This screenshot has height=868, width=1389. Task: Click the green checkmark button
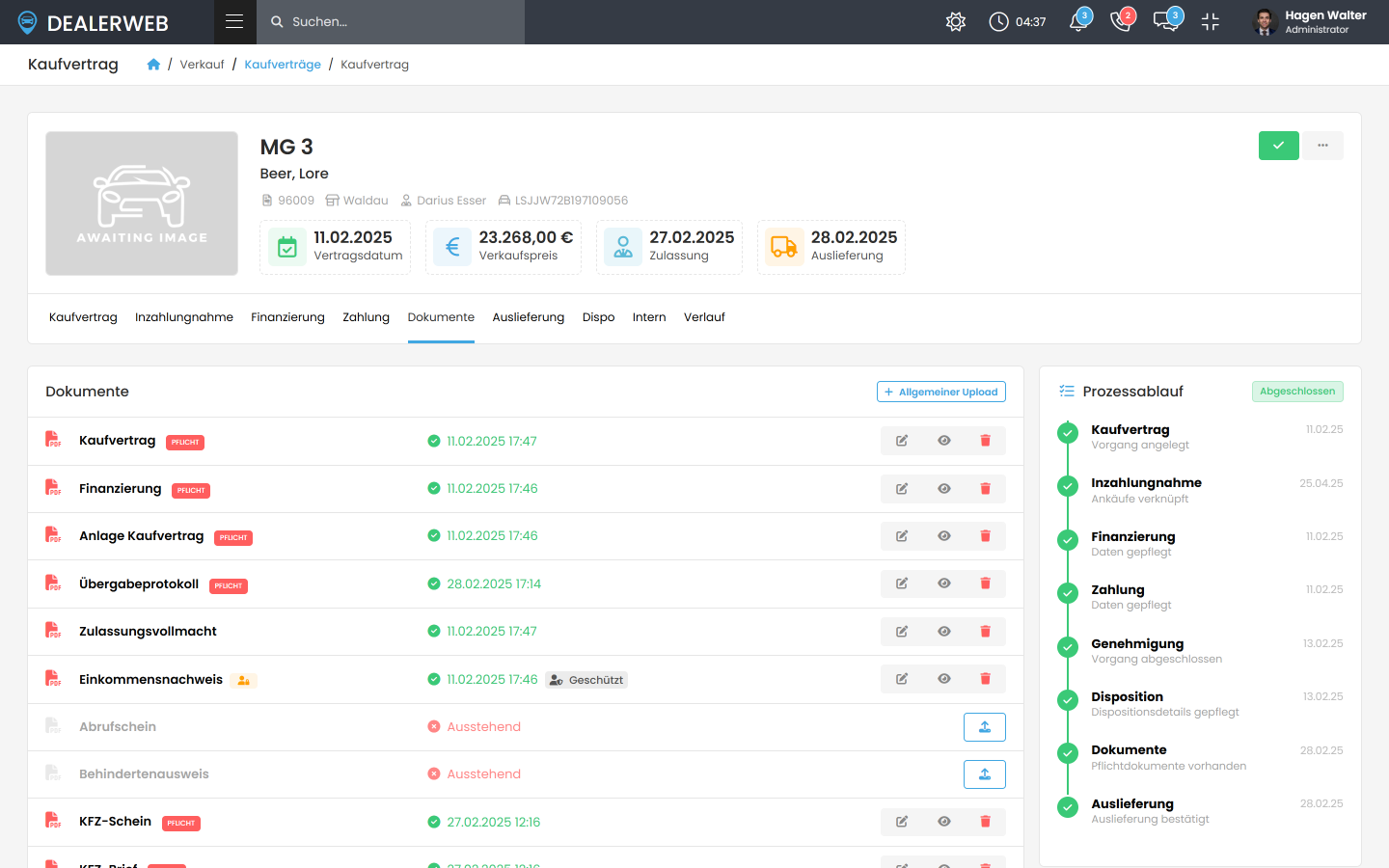tap(1279, 146)
